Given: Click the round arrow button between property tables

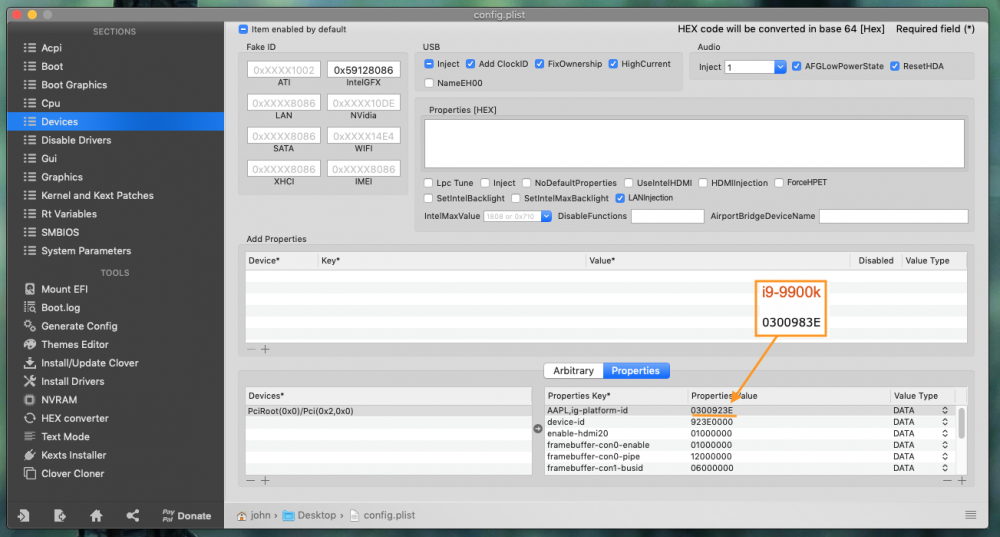Looking at the screenshot, I should (538, 429).
